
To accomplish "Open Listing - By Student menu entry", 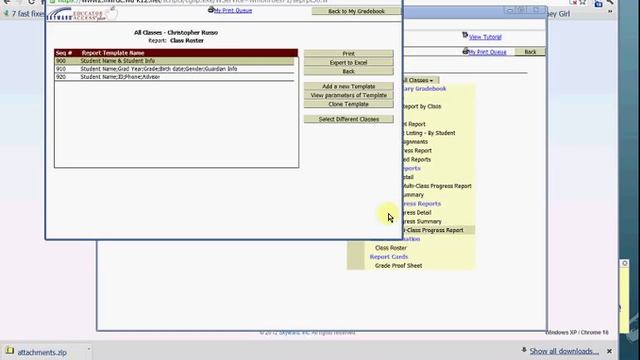I will click(x=430, y=133).
